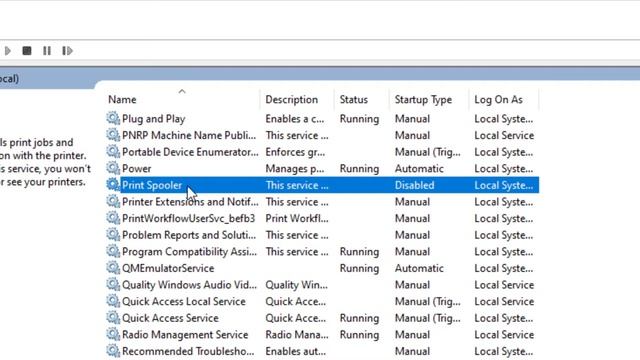Select the Portable Device Enumerator service
The height and width of the screenshot is (360, 640).
coord(190,152)
